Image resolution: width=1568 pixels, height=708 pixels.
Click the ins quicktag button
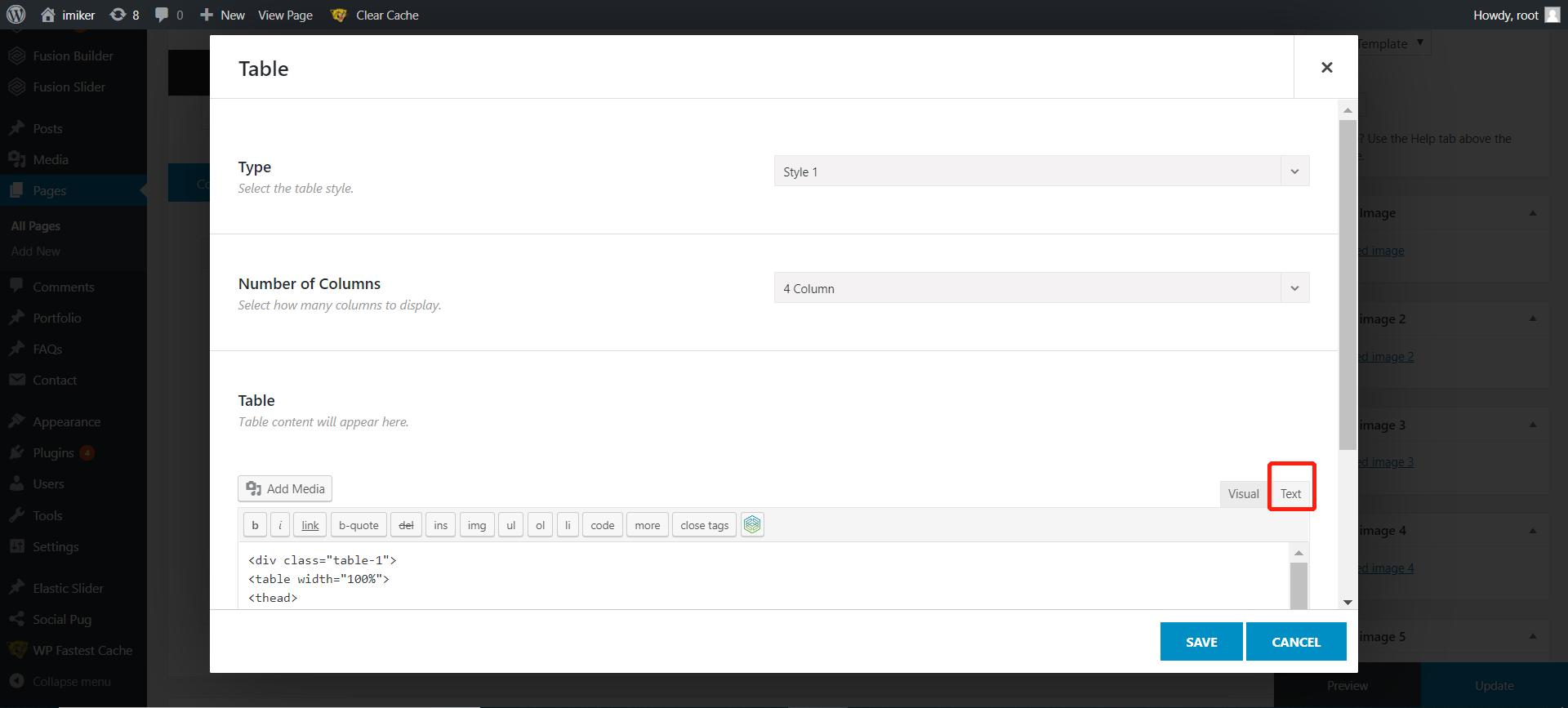pos(441,525)
